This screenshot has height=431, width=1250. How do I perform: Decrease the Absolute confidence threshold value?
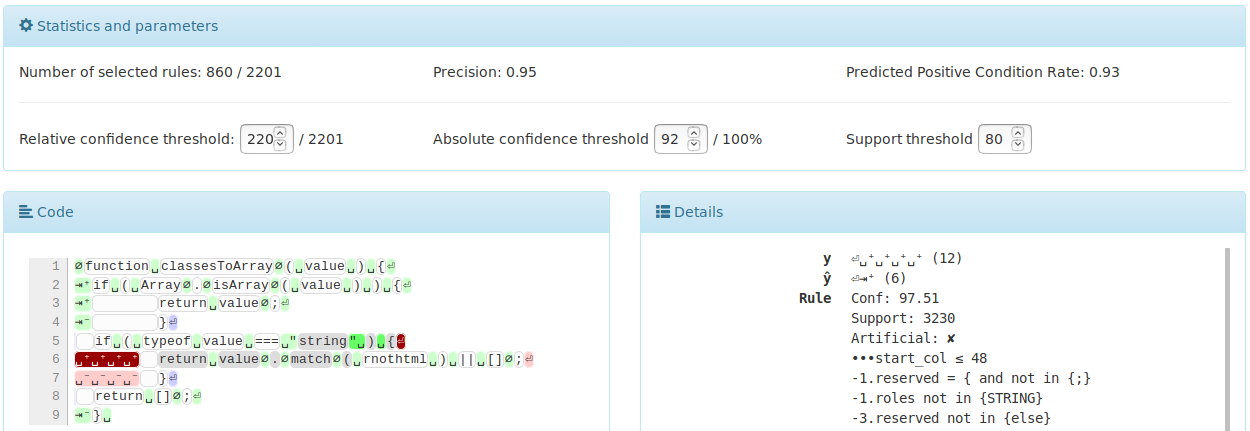tap(696, 145)
